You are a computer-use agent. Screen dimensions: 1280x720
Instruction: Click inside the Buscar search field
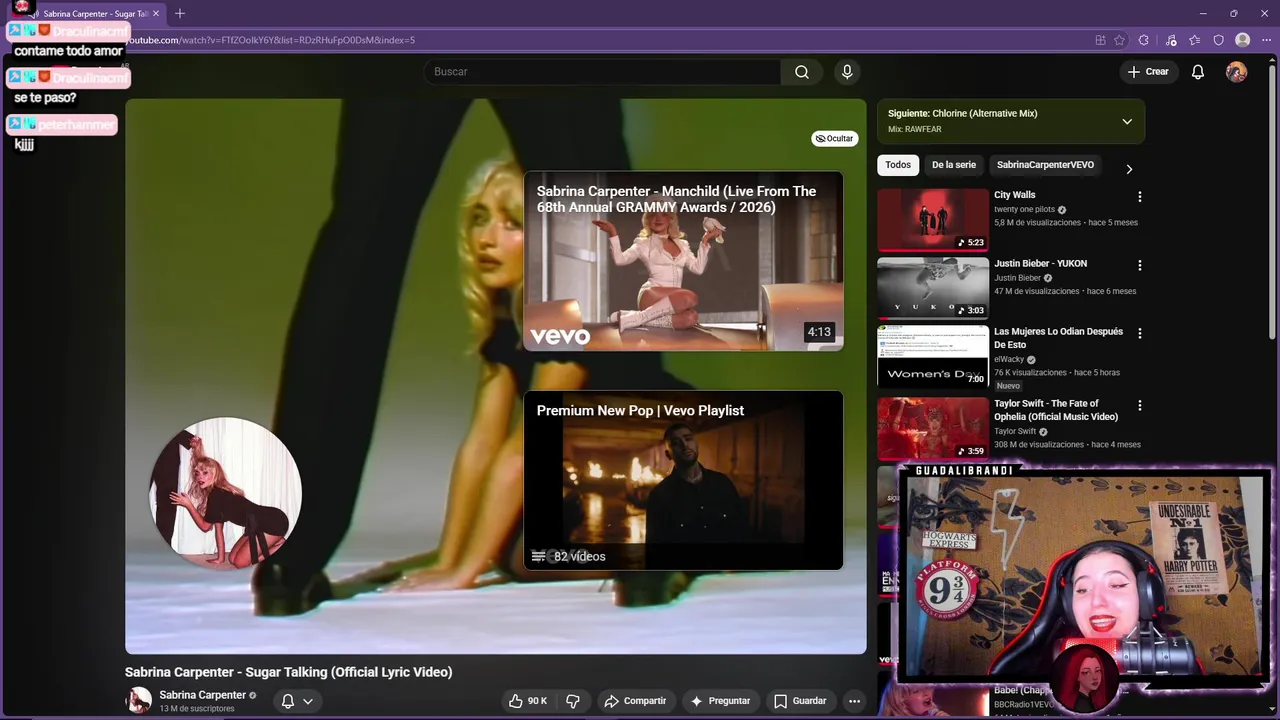point(603,72)
